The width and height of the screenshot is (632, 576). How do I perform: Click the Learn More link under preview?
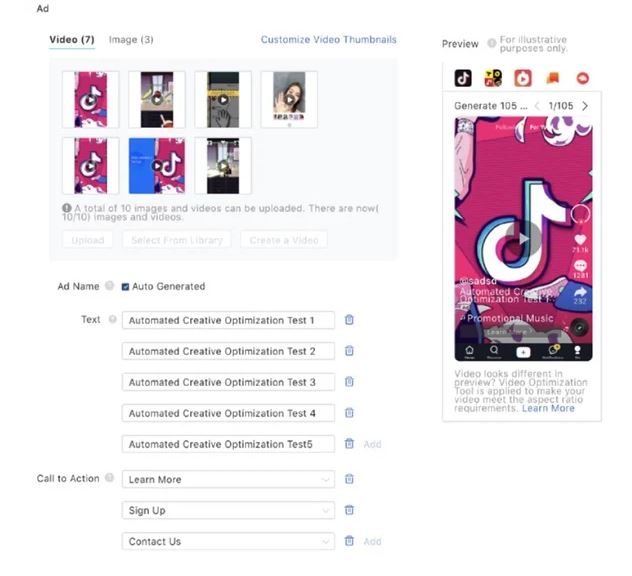(x=548, y=408)
